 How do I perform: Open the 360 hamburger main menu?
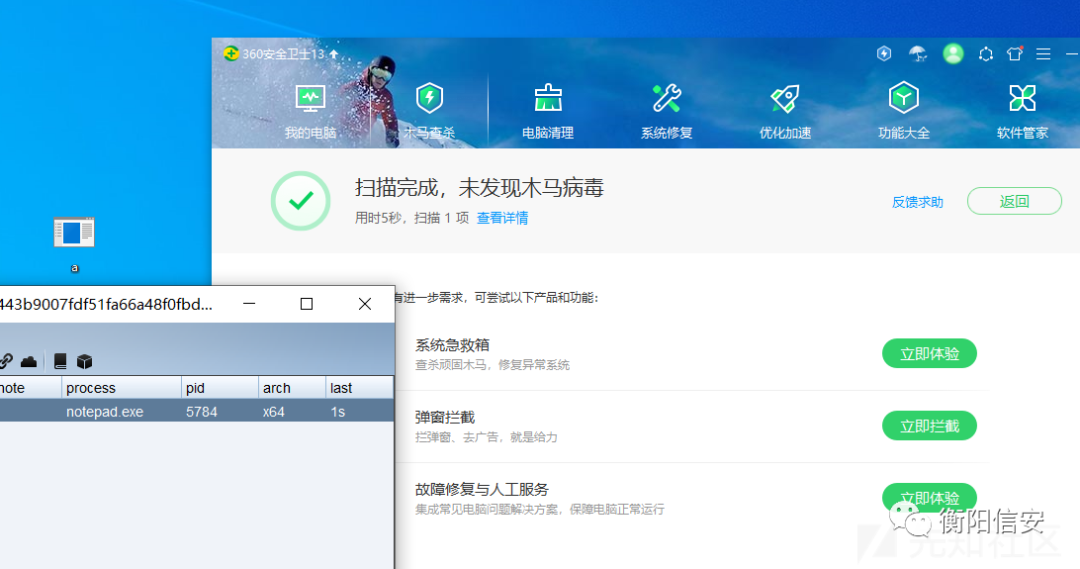point(1043,54)
